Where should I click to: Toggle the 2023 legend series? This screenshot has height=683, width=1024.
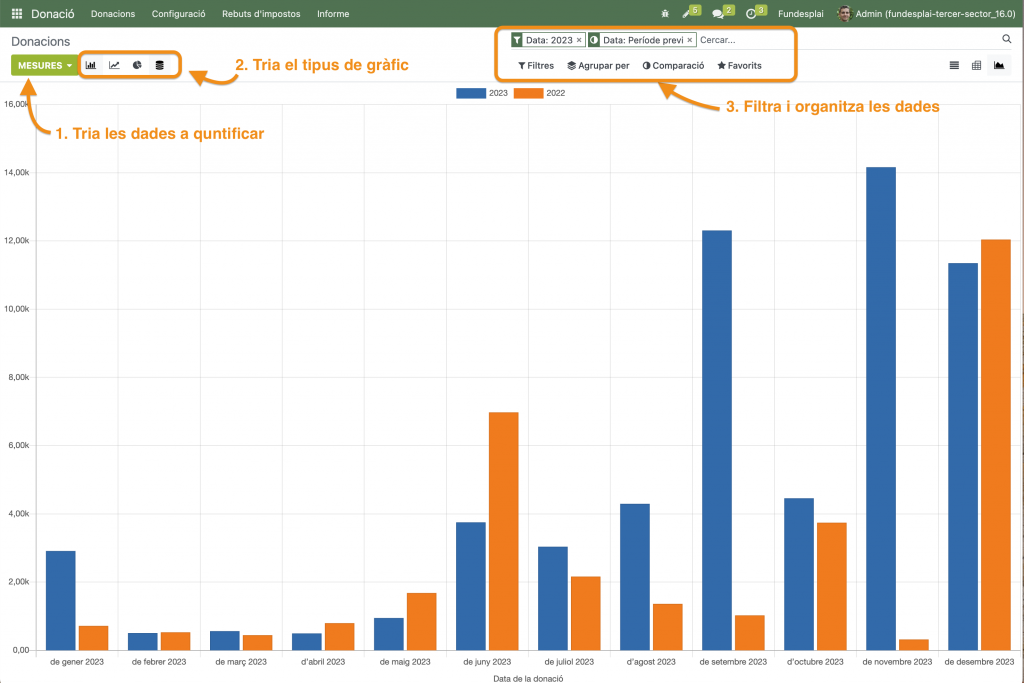click(x=482, y=93)
